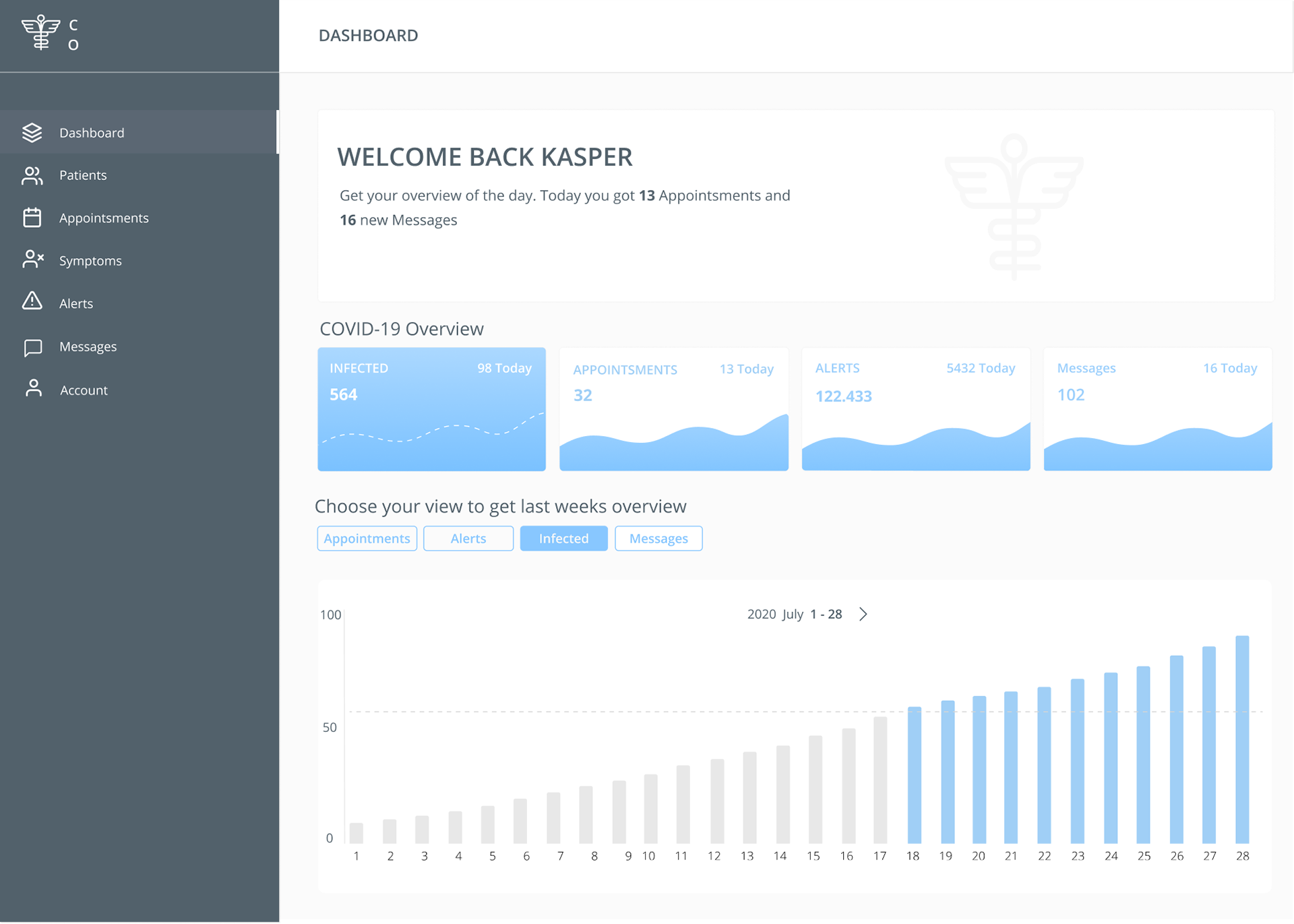1294x924 pixels.
Task: Open the Alerts 122.433 overview card
Action: (915, 408)
